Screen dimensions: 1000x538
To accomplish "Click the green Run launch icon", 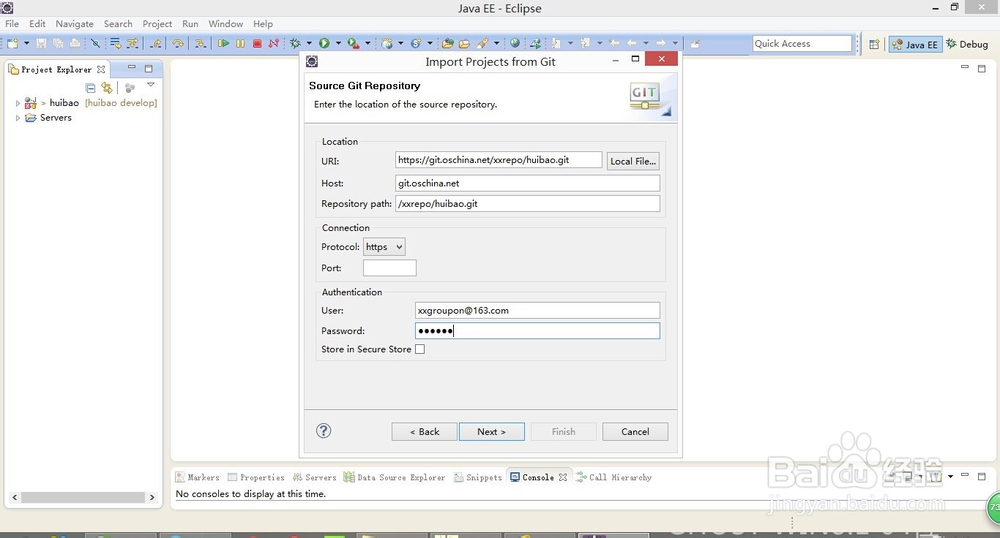I will click(x=324, y=43).
